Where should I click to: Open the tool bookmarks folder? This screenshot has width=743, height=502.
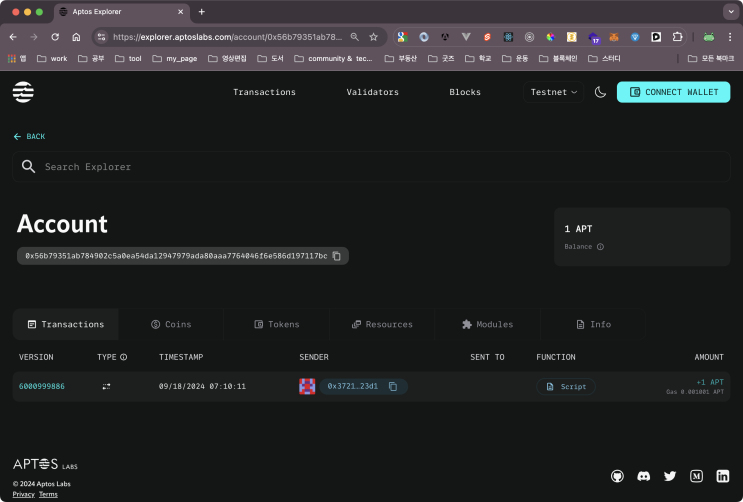click(128, 58)
